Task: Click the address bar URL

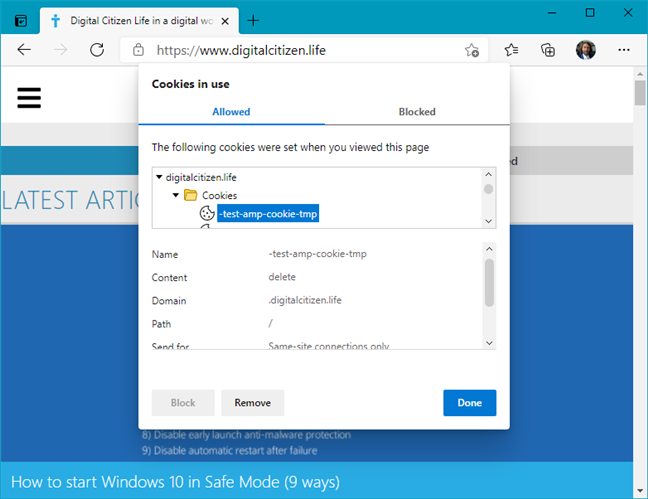Action: tap(241, 50)
